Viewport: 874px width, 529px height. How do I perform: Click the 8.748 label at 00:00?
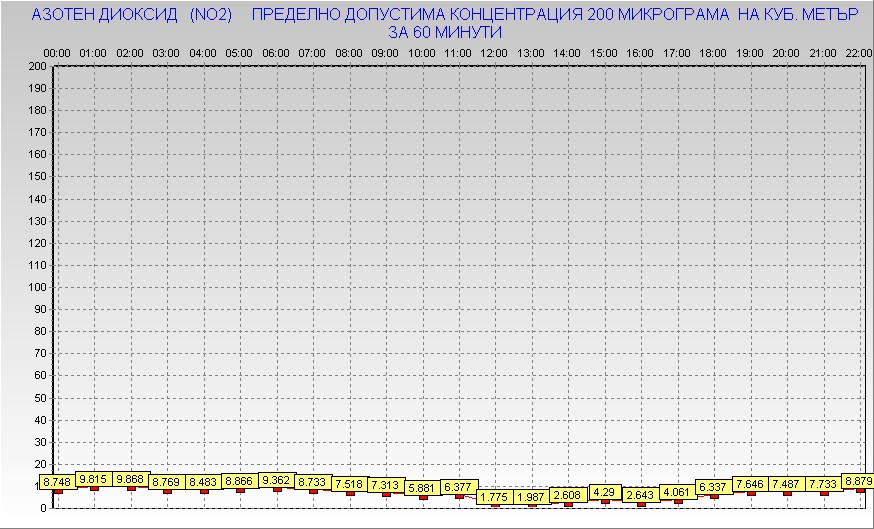coord(57,482)
